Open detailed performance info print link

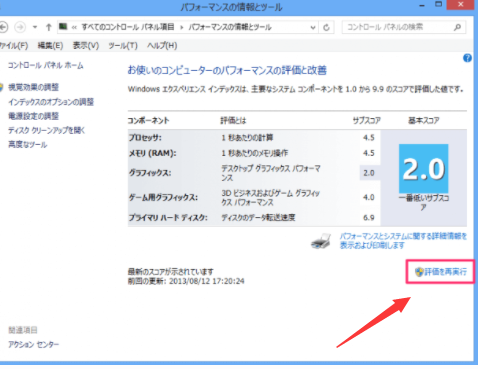click(403, 241)
